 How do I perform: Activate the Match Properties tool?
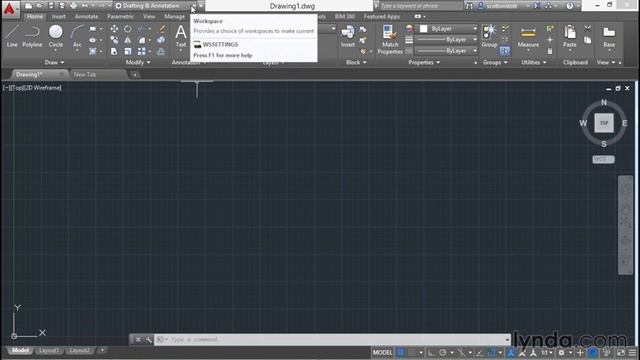pos(390,40)
